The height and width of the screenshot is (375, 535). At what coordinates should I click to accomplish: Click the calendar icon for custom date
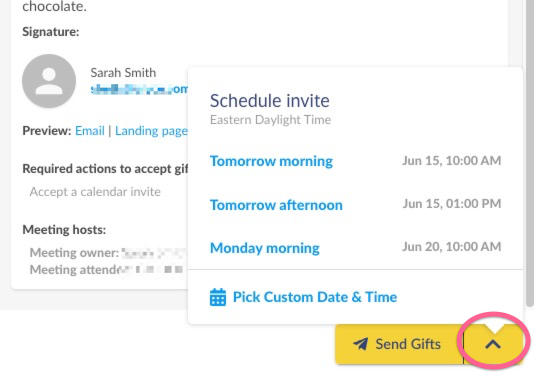pos(218,297)
